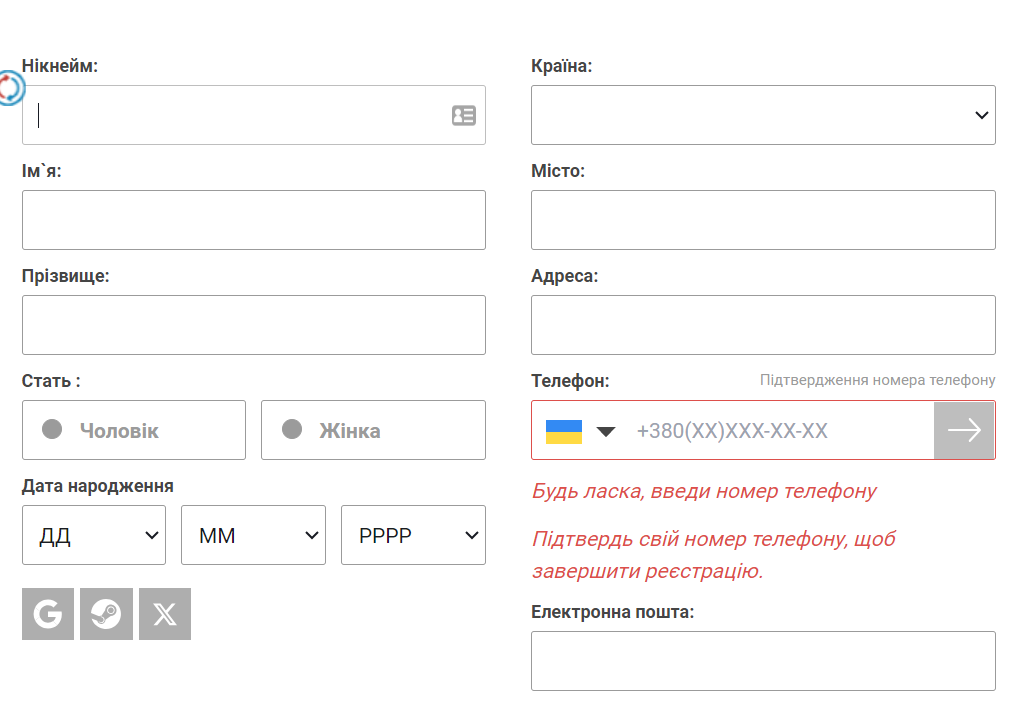Click into the Місто field
Viewport: 1024px width, 706px height.
763,220
